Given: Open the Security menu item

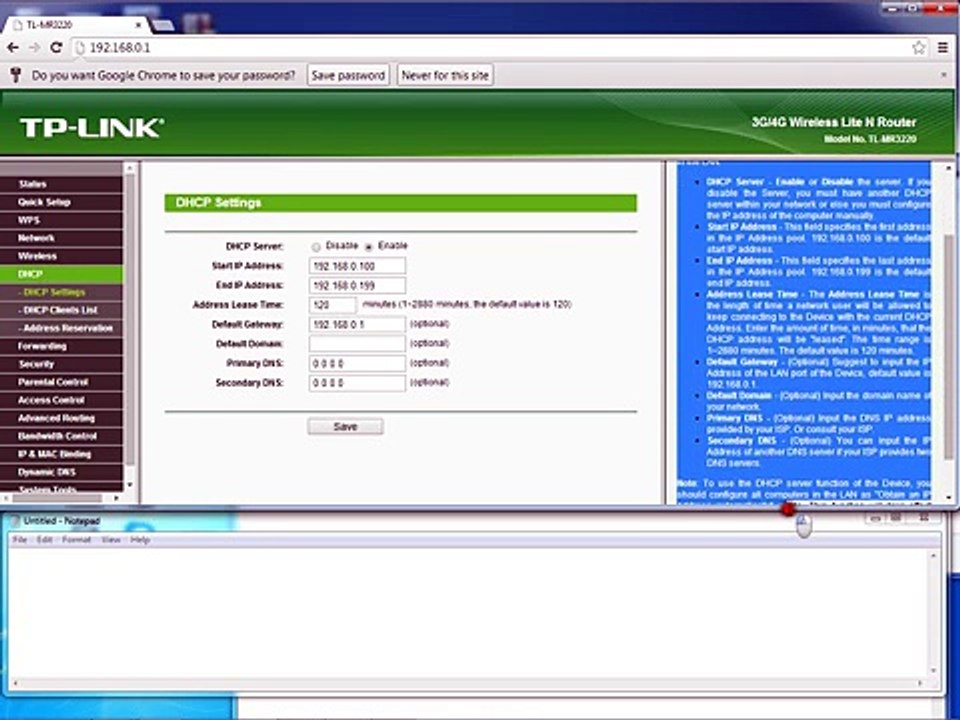Looking at the screenshot, I should [61, 364].
